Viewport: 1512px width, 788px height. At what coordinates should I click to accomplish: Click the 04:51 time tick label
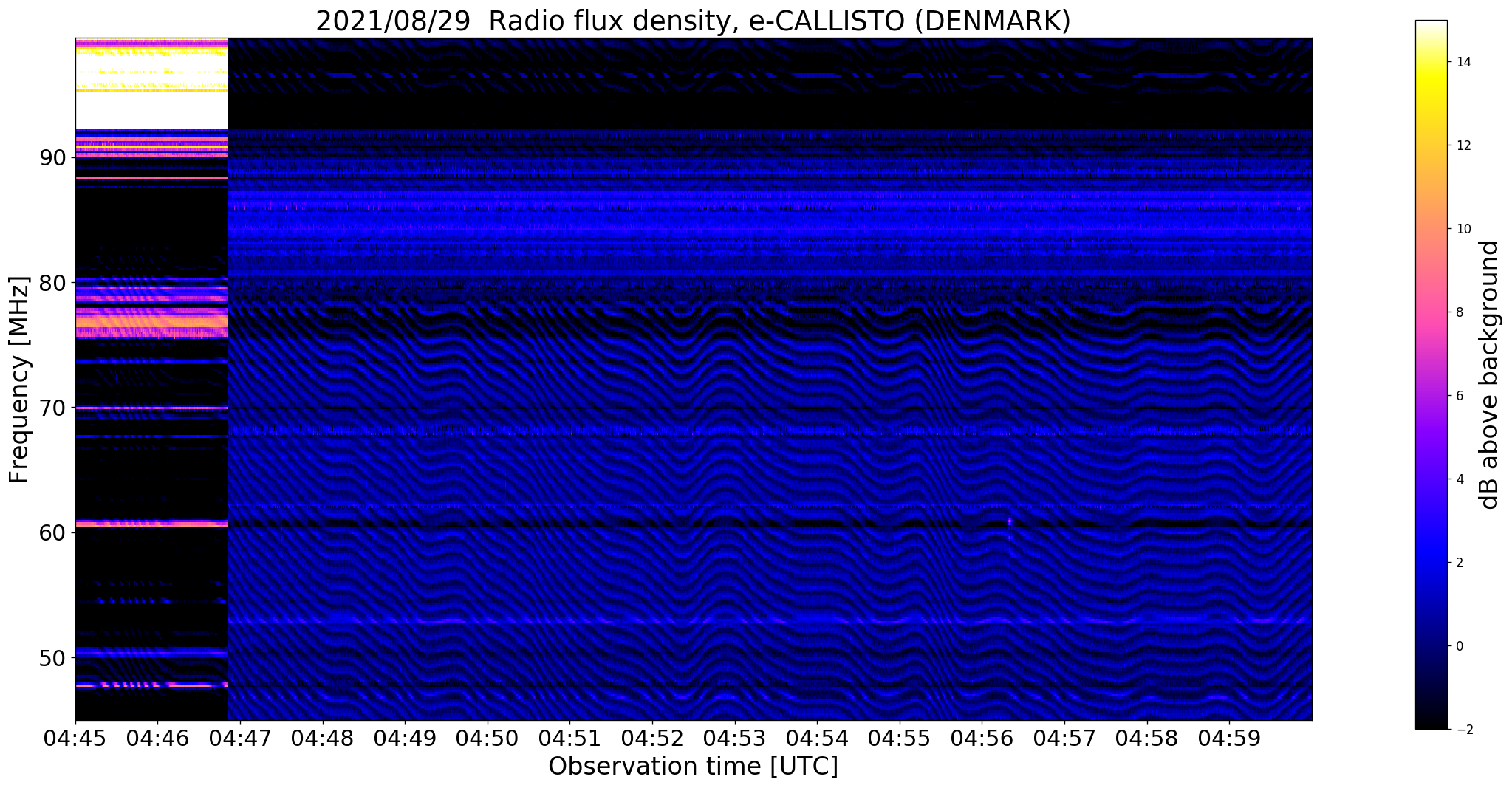click(x=569, y=738)
